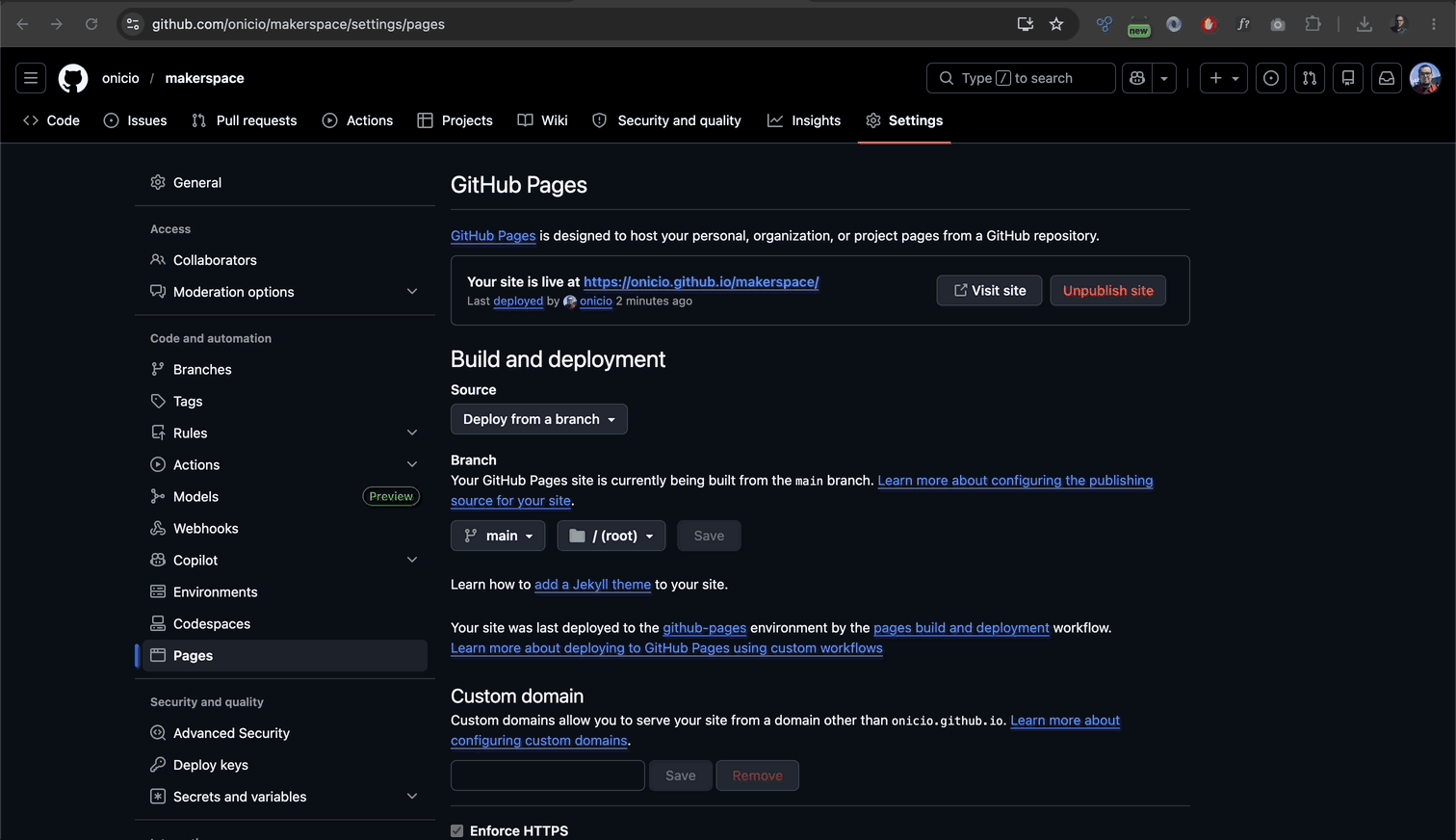The height and width of the screenshot is (840, 1456).
Task: Open notifications inbox icon
Action: 1387,78
